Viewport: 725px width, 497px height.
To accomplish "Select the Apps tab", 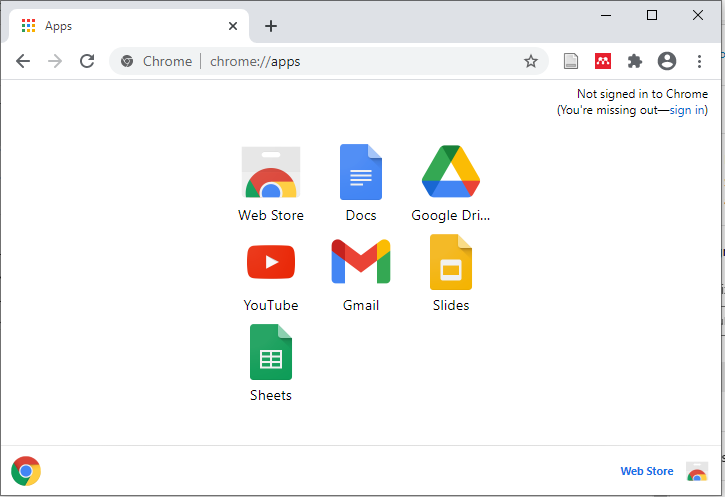I will click(125, 26).
